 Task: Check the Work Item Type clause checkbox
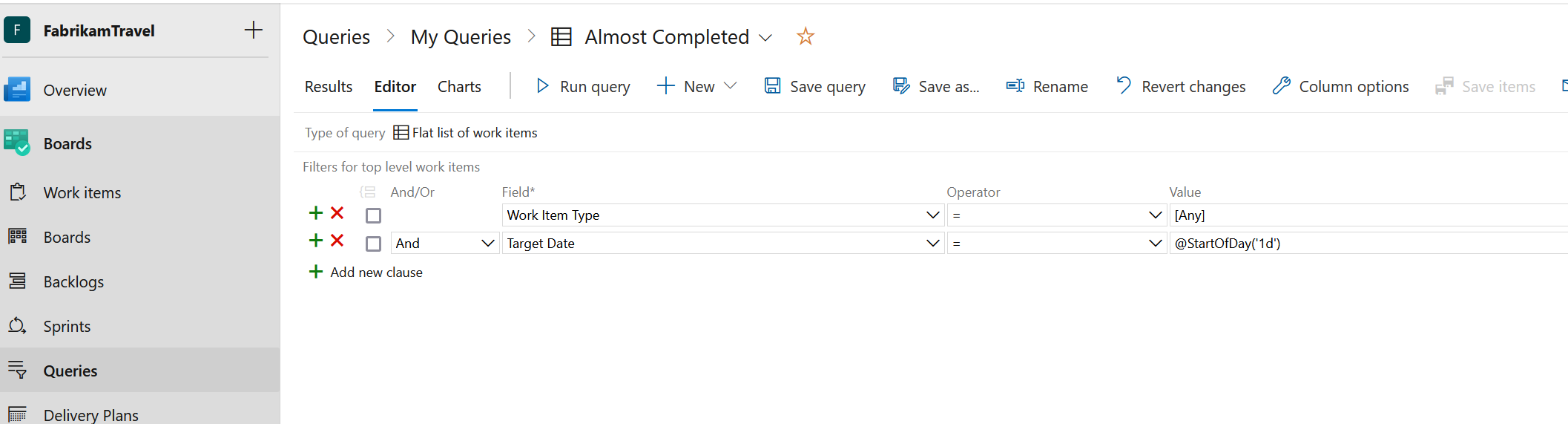click(373, 215)
